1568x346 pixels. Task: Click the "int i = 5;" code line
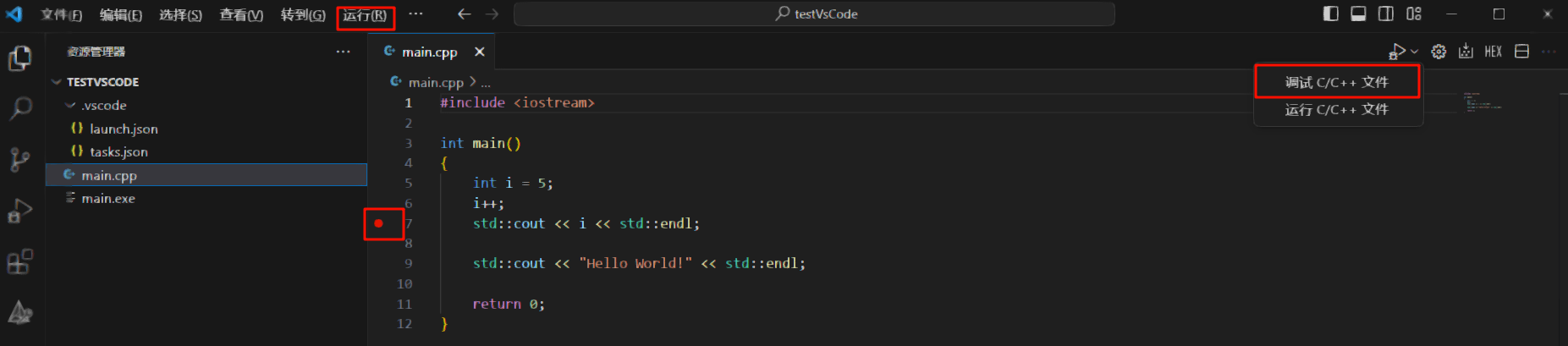tap(513, 183)
